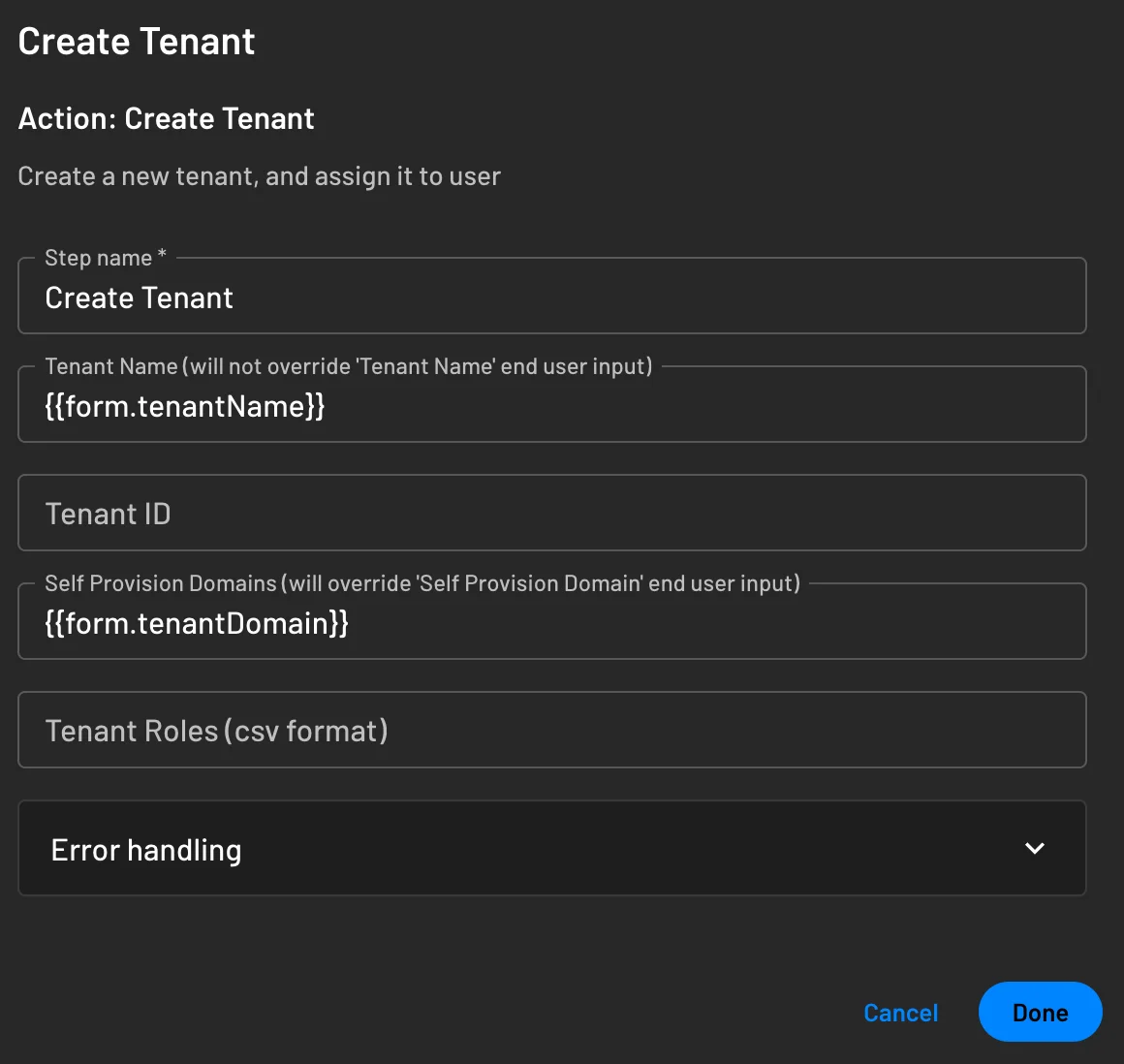Click the Error handling chevron arrow
Screen dimensions: 1124x1064
coord(1034,848)
